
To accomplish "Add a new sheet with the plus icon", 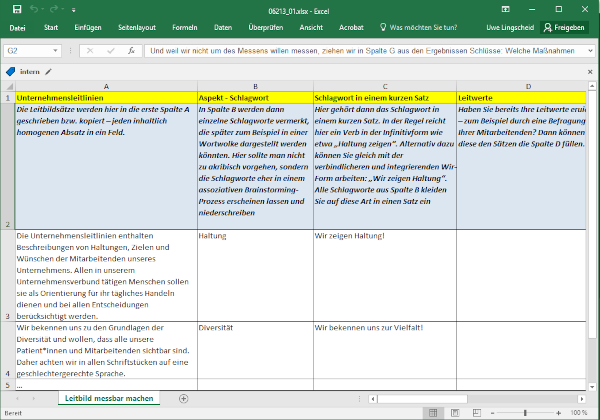I will click(183, 398).
